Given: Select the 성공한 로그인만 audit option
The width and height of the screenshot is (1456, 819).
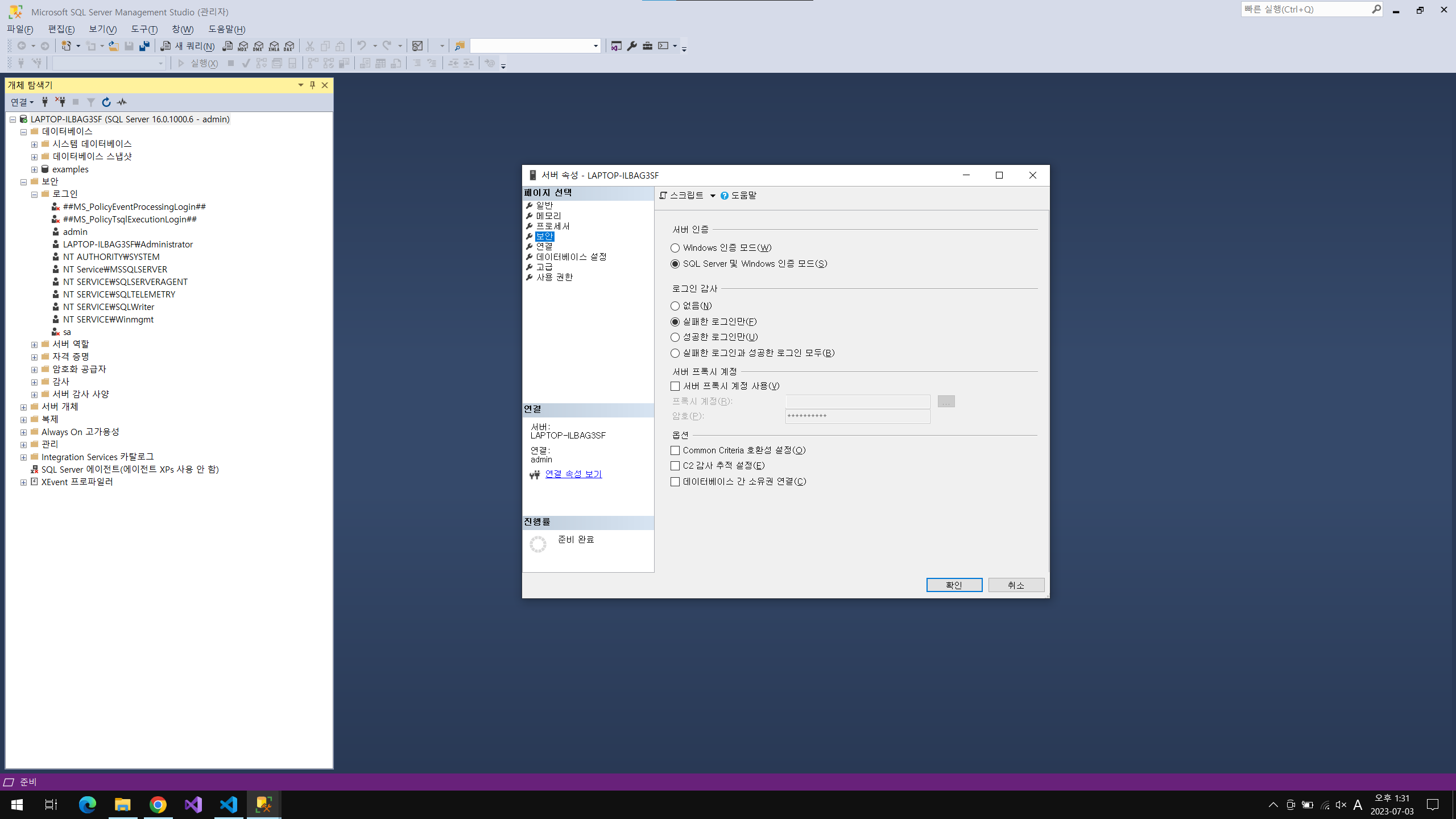Looking at the screenshot, I should pyautogui.click(x=675, y=337).
